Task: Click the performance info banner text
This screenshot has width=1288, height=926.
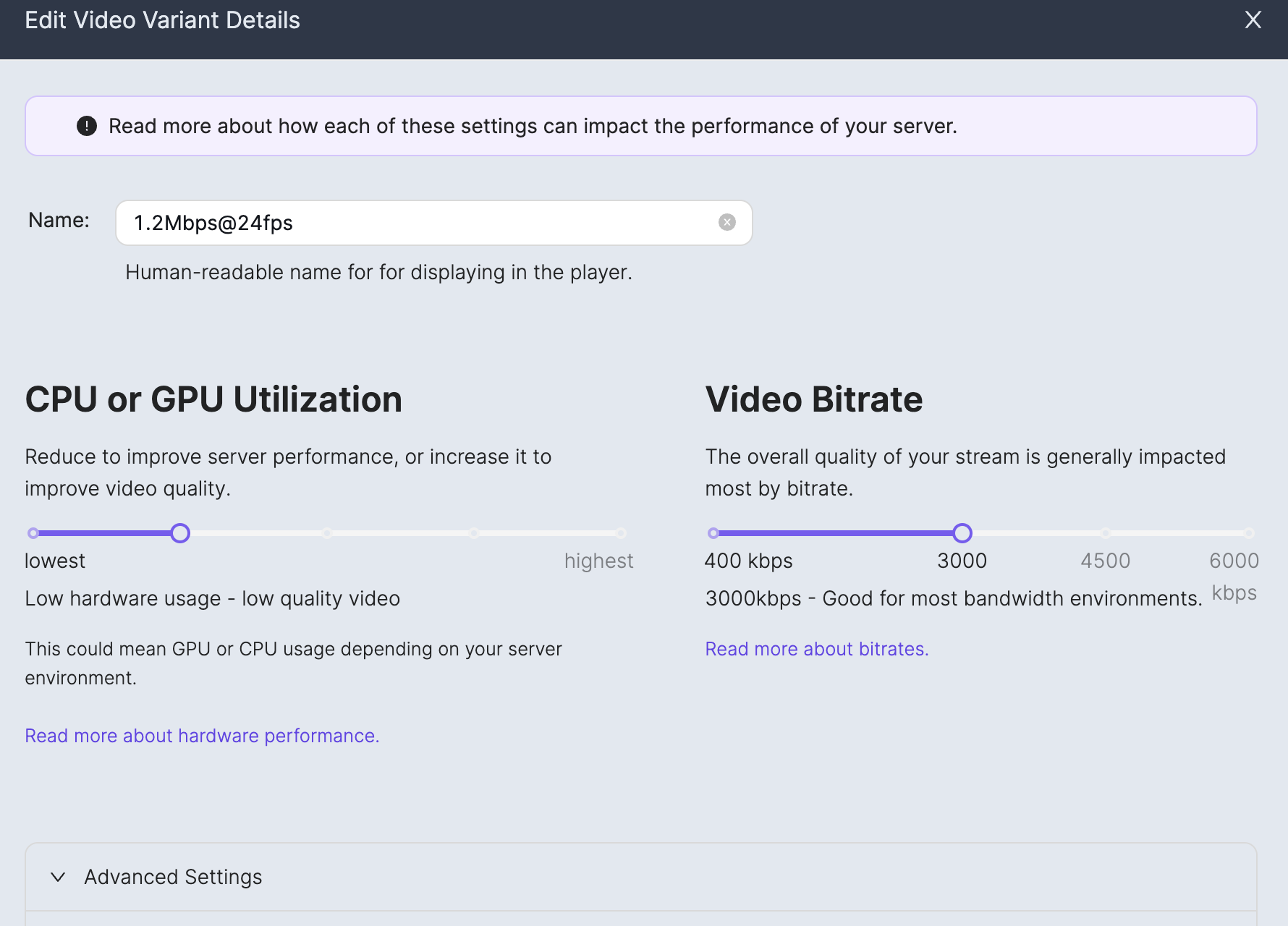Action: point(533,126)
